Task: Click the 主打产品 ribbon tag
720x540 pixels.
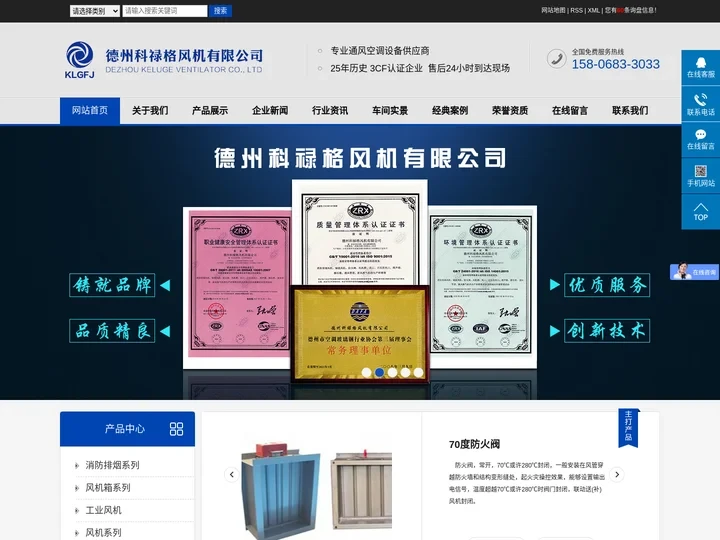Action: (628, 428)
